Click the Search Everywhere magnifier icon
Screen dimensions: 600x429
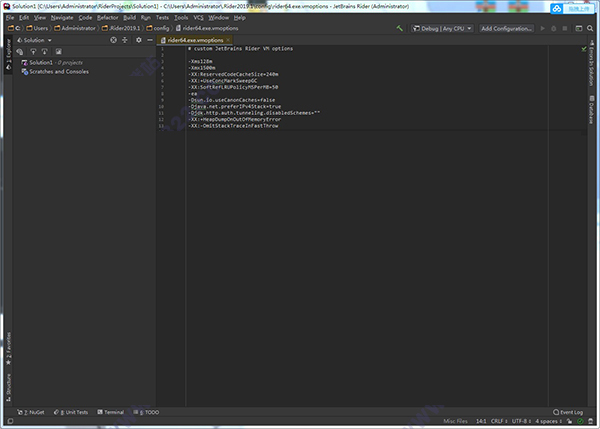coord(590,28)
